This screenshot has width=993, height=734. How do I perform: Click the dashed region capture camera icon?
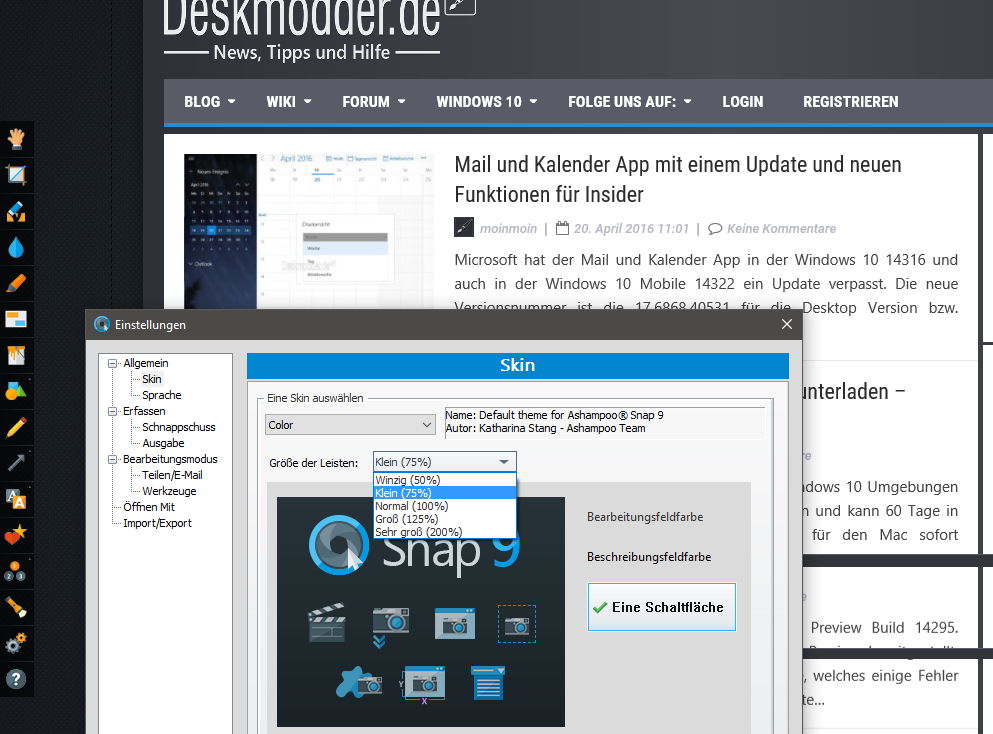[517, 624]
